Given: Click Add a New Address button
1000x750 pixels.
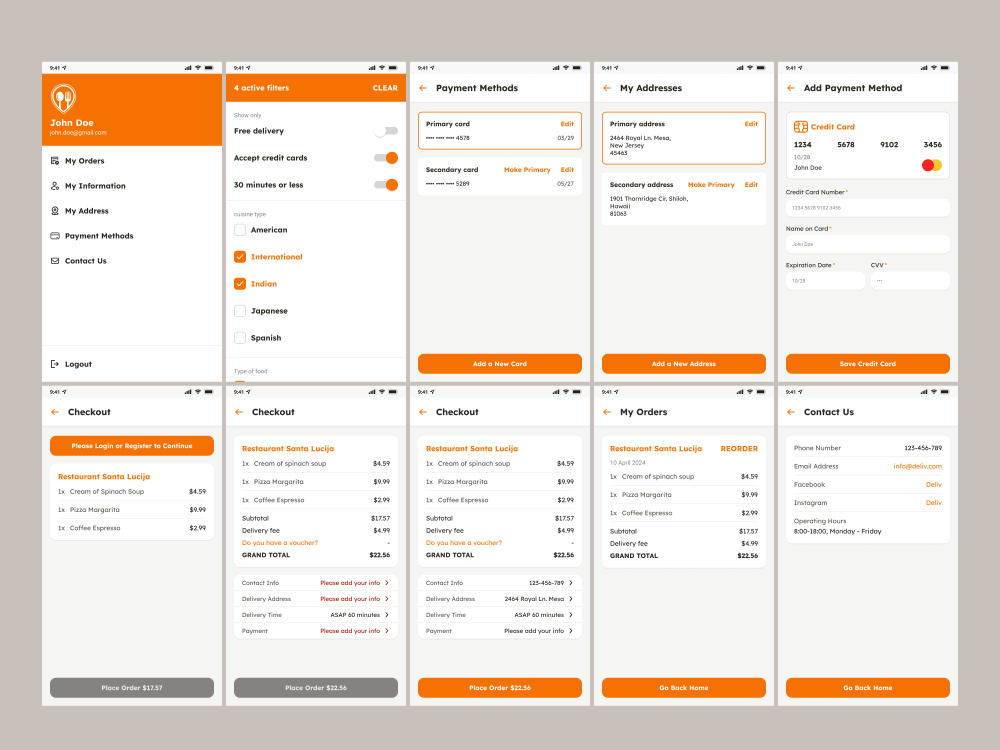Looking at the screenshot, I should click(x=684, y=364).
